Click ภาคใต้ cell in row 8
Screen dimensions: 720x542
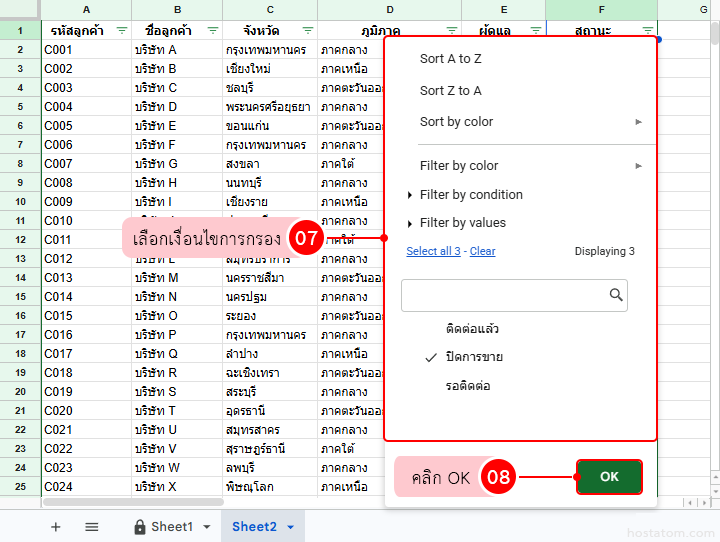point(351,164)
